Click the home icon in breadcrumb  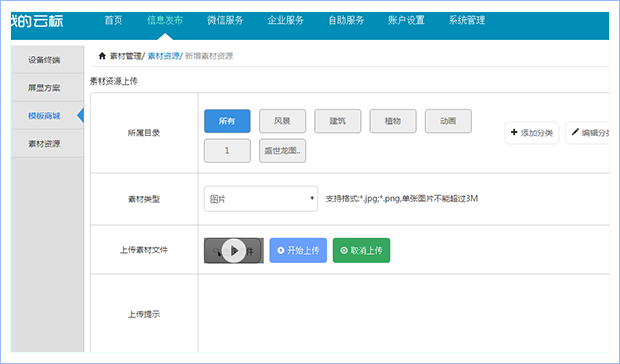(102, 56)
